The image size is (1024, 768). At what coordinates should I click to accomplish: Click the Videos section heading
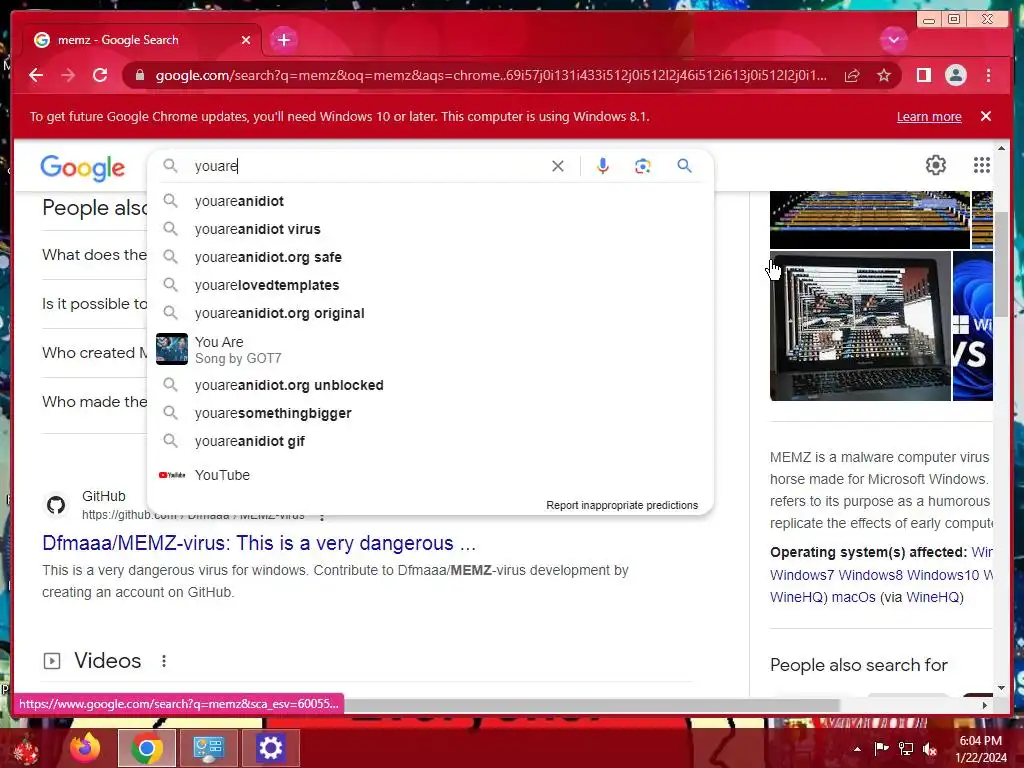tap(107, 661)
